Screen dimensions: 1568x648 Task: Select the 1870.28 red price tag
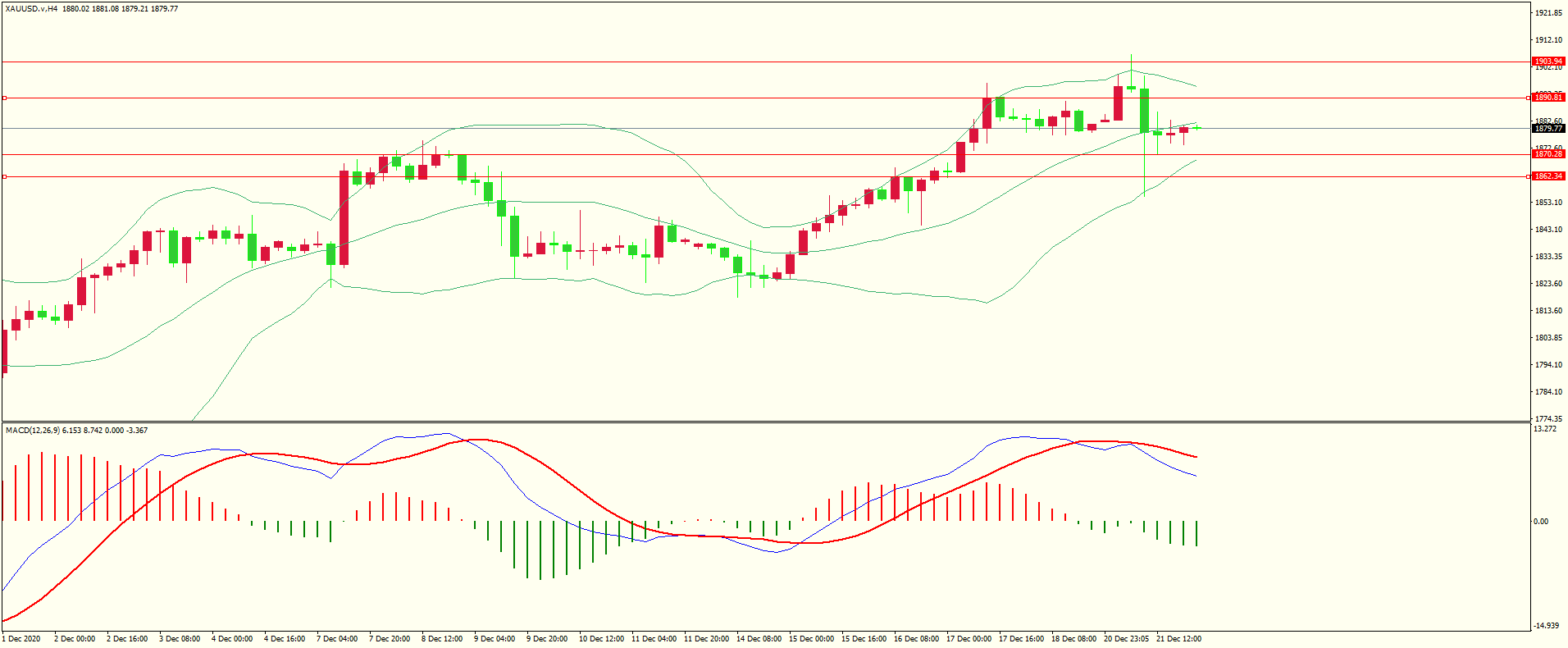point(1548,154)
